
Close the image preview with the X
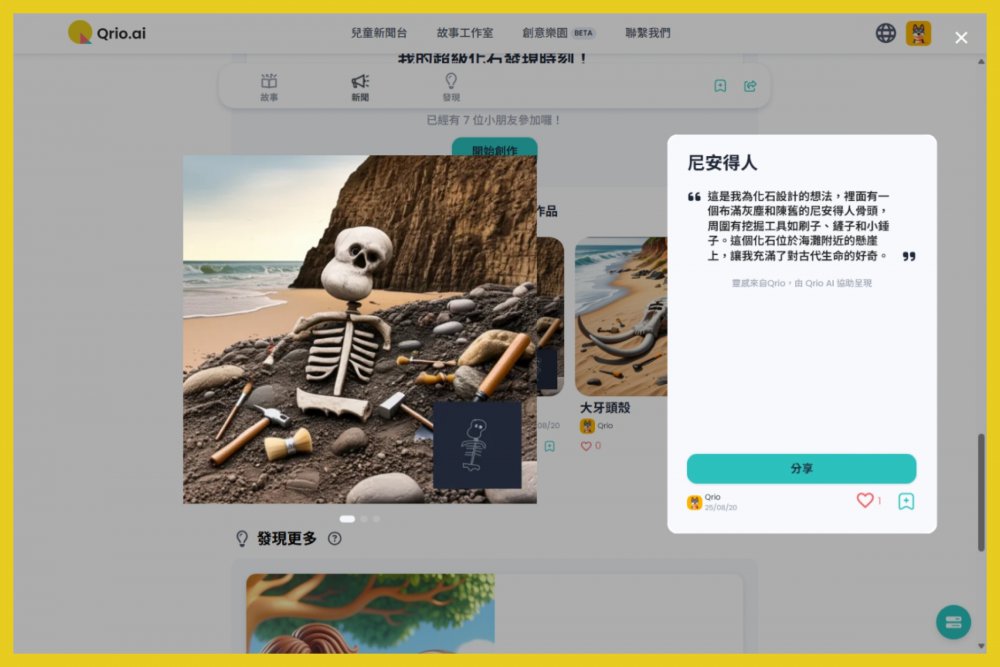(x=961, y=38)
